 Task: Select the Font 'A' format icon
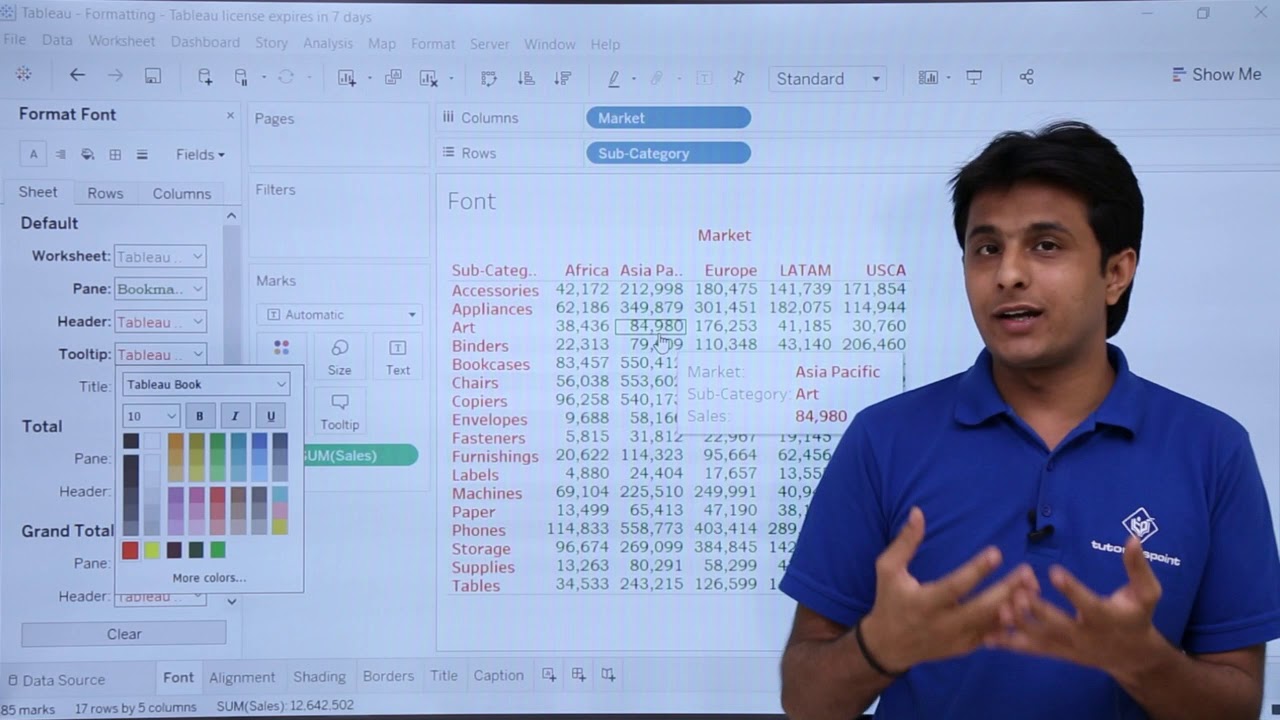pyautogui.click(x=33, y=154)
